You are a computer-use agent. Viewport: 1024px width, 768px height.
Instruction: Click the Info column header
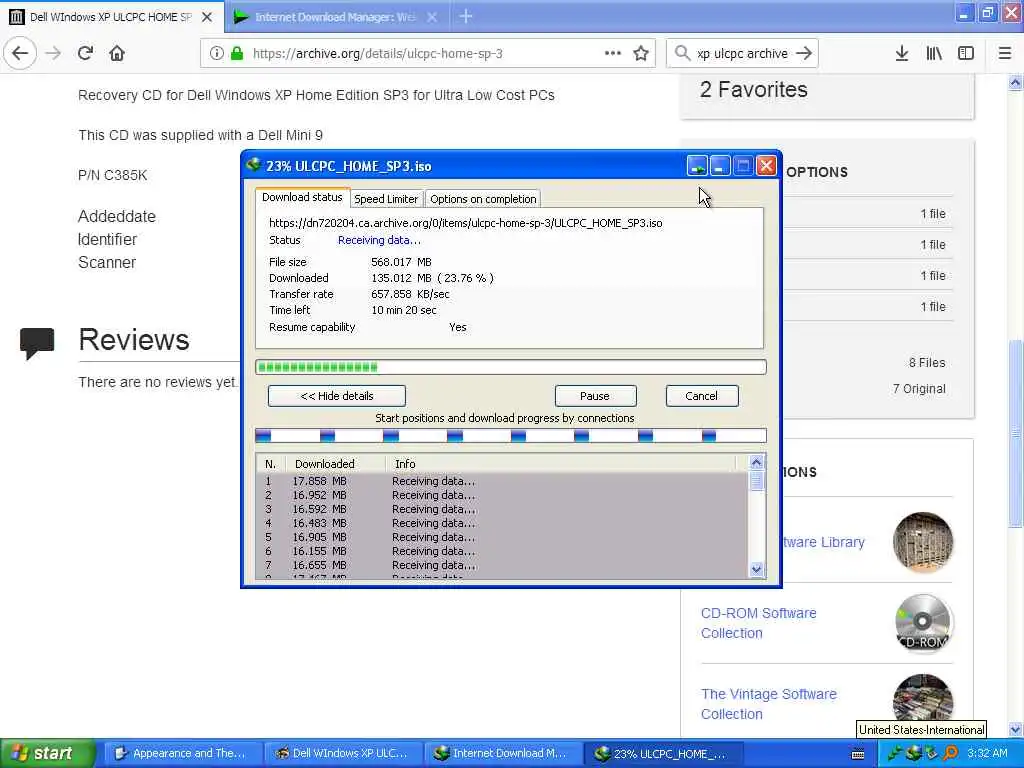click(562, 464)
